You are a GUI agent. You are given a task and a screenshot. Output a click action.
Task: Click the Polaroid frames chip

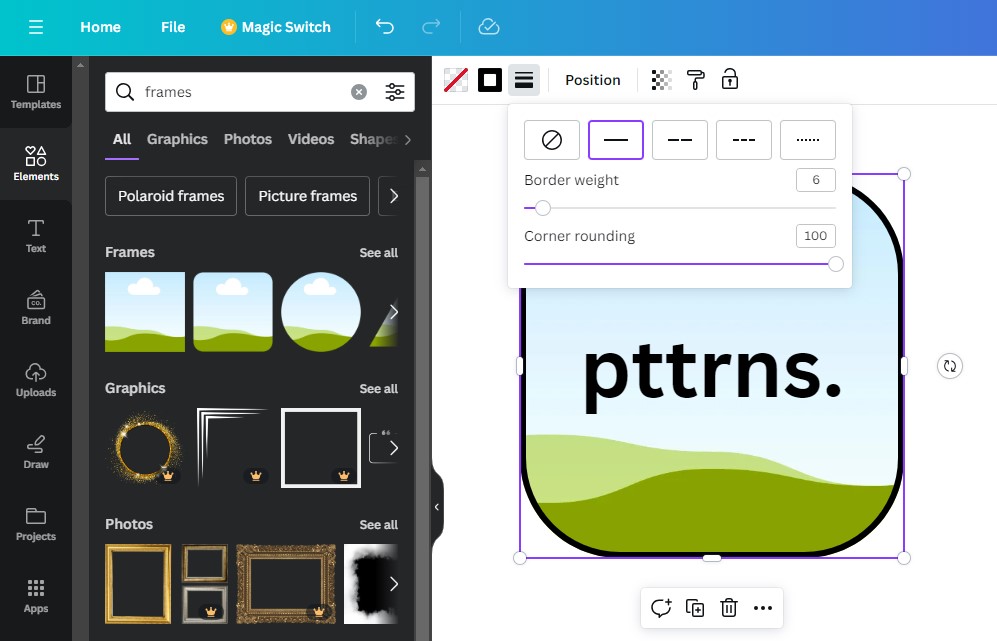point(171,196)
